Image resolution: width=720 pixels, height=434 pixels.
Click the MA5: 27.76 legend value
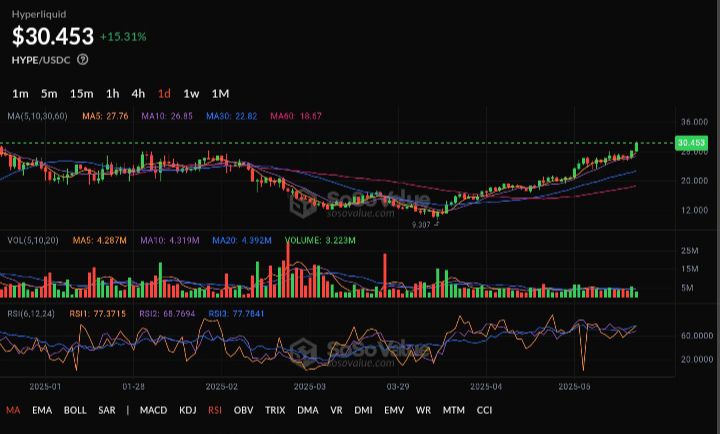(105, 116)
